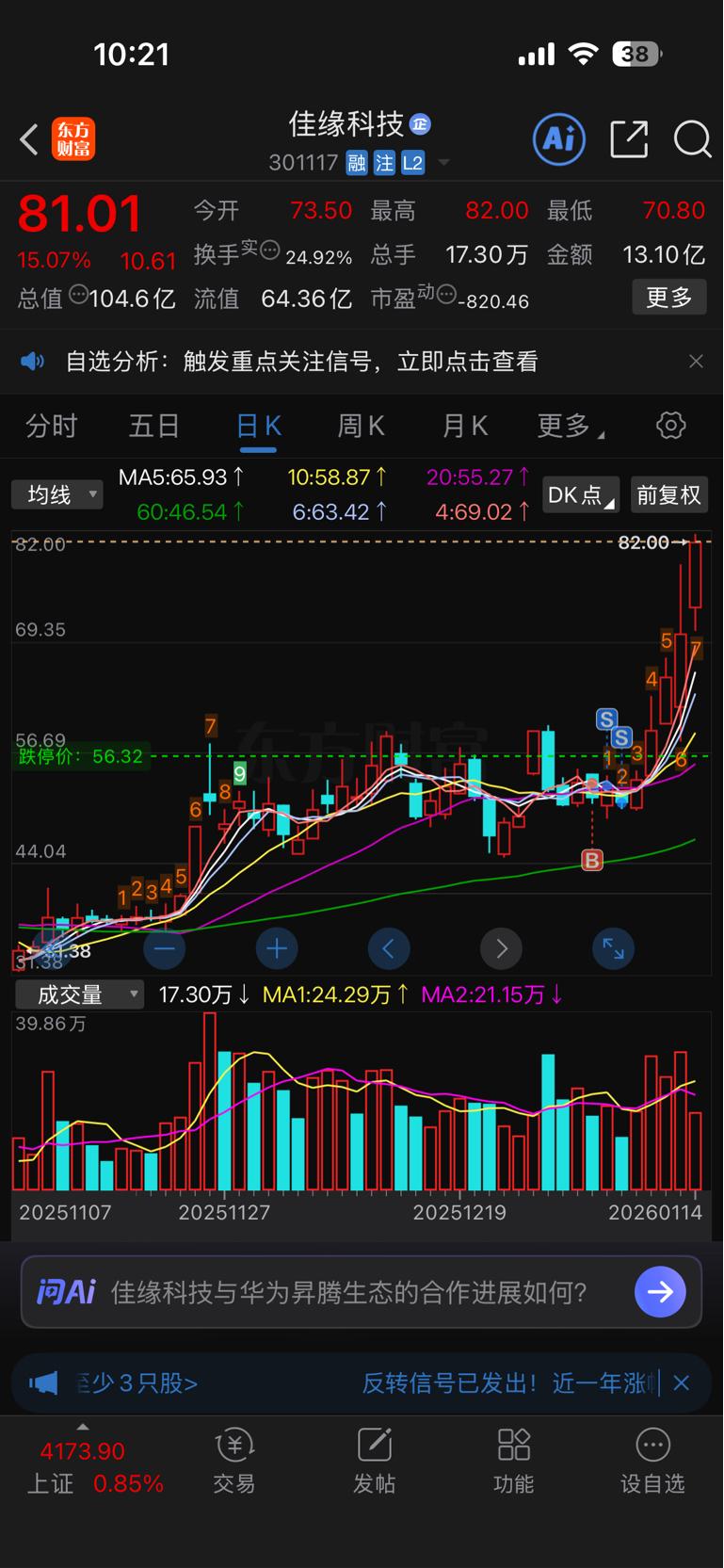Tap the 换手 info circle icon
Image resolution: width=724 pixels, height=1568 pixels.
[270, 250]
